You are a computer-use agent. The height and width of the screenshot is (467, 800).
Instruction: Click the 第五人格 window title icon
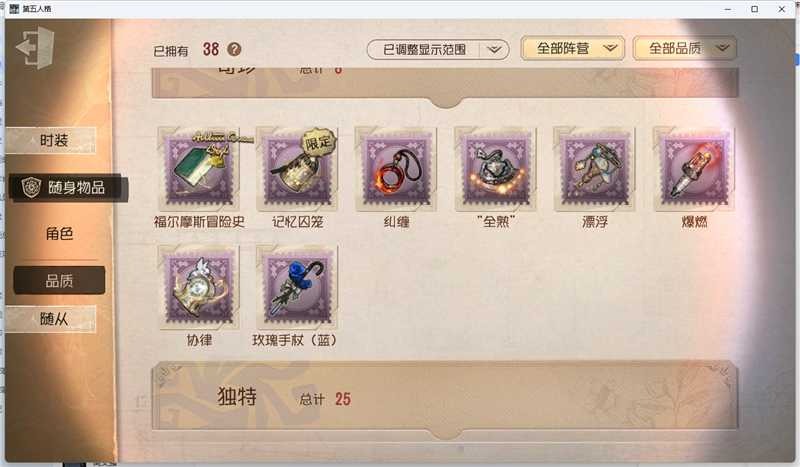tap(14, 9)
